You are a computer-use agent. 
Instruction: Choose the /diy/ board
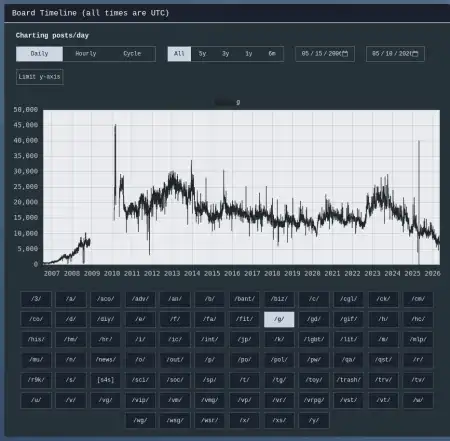pos(105,319)
